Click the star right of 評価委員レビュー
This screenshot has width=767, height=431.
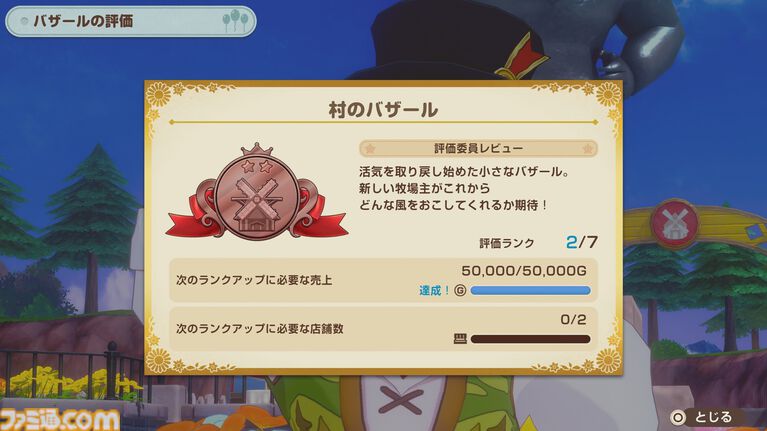tap(587, 148)
